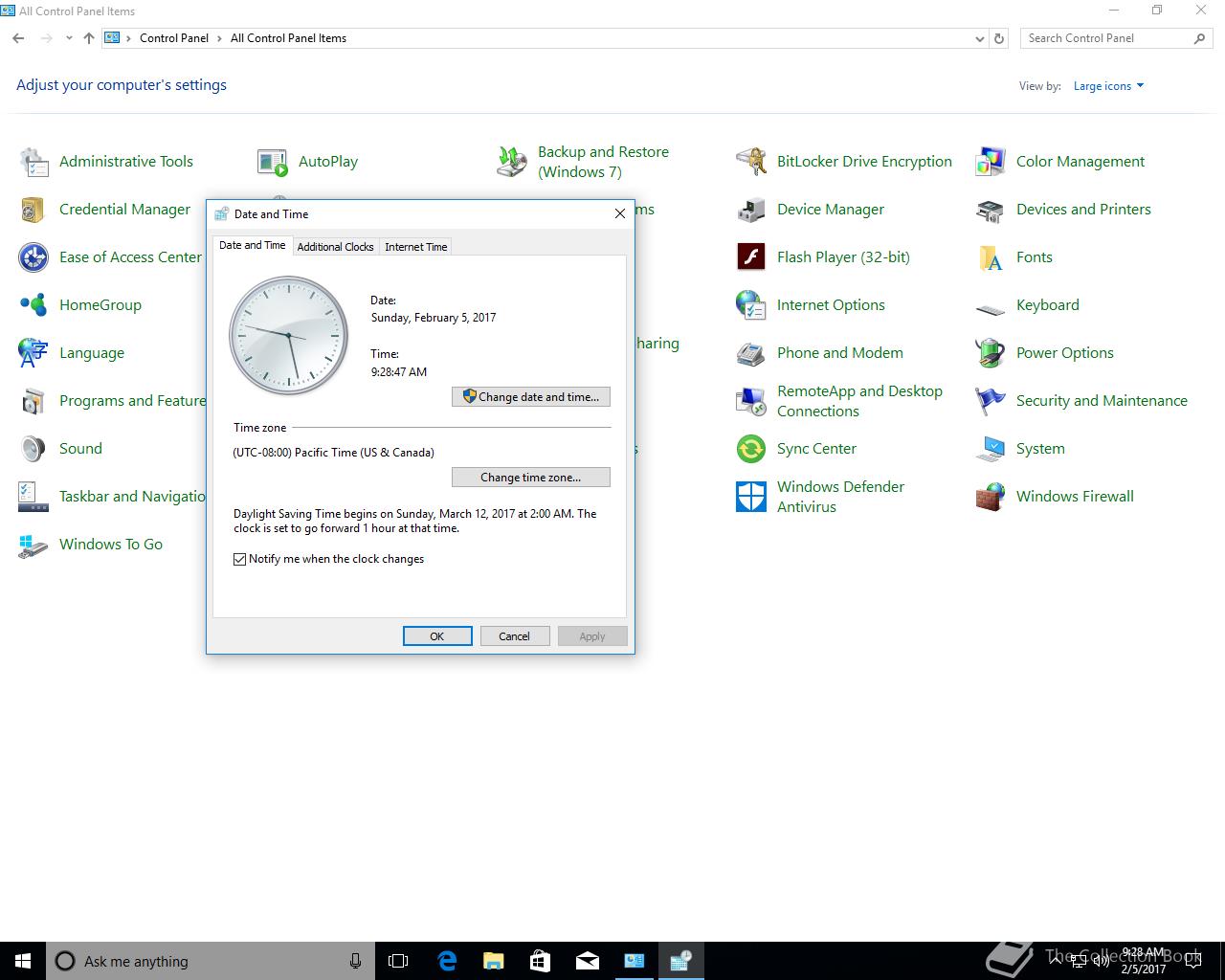
Task: Click OK in Date and Time dialog
Action: [437, 636]
